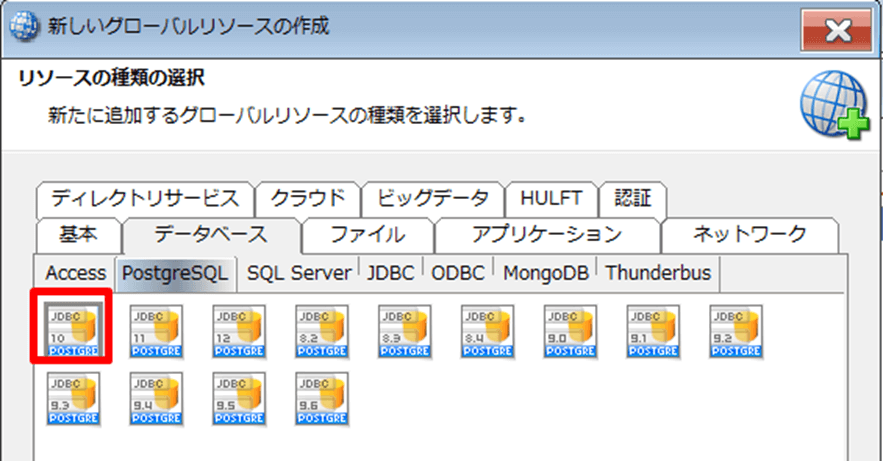Pick the PostgreSQL 9.1 JDBC icon
The image size is (883, 461).
[x=653, y=331]
